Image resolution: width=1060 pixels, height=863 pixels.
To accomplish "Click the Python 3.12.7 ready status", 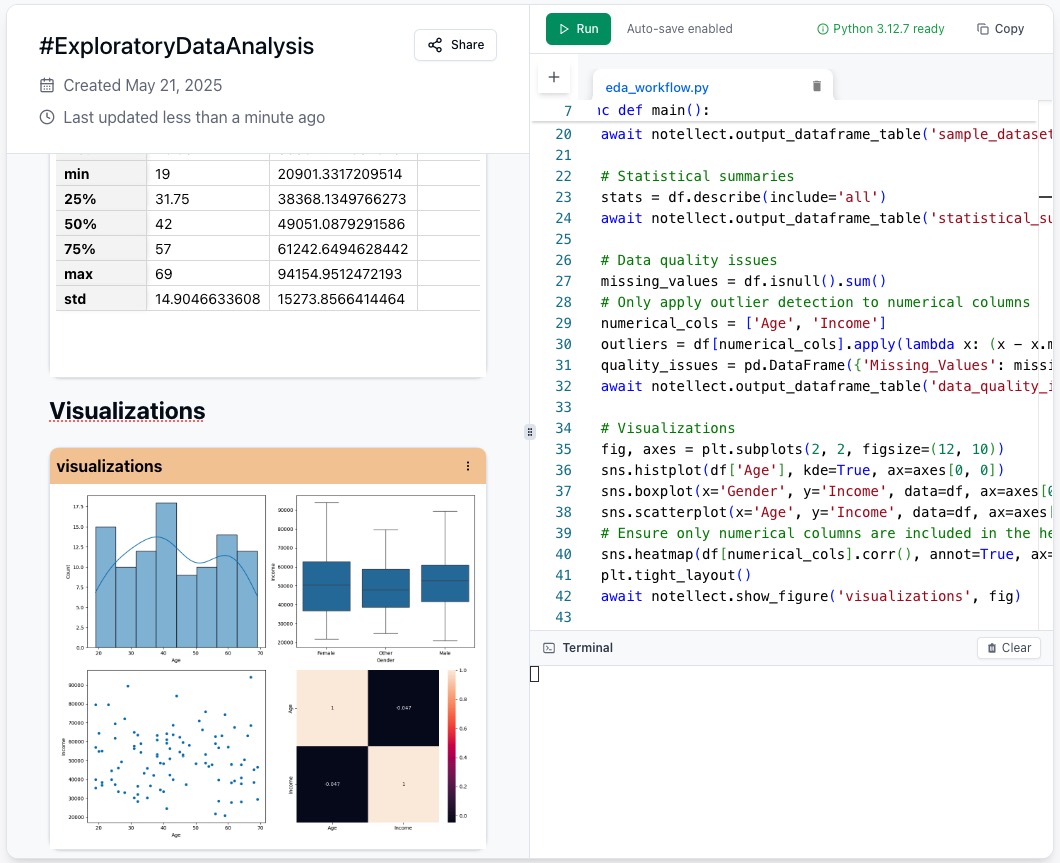I will [x=881, y=29].
